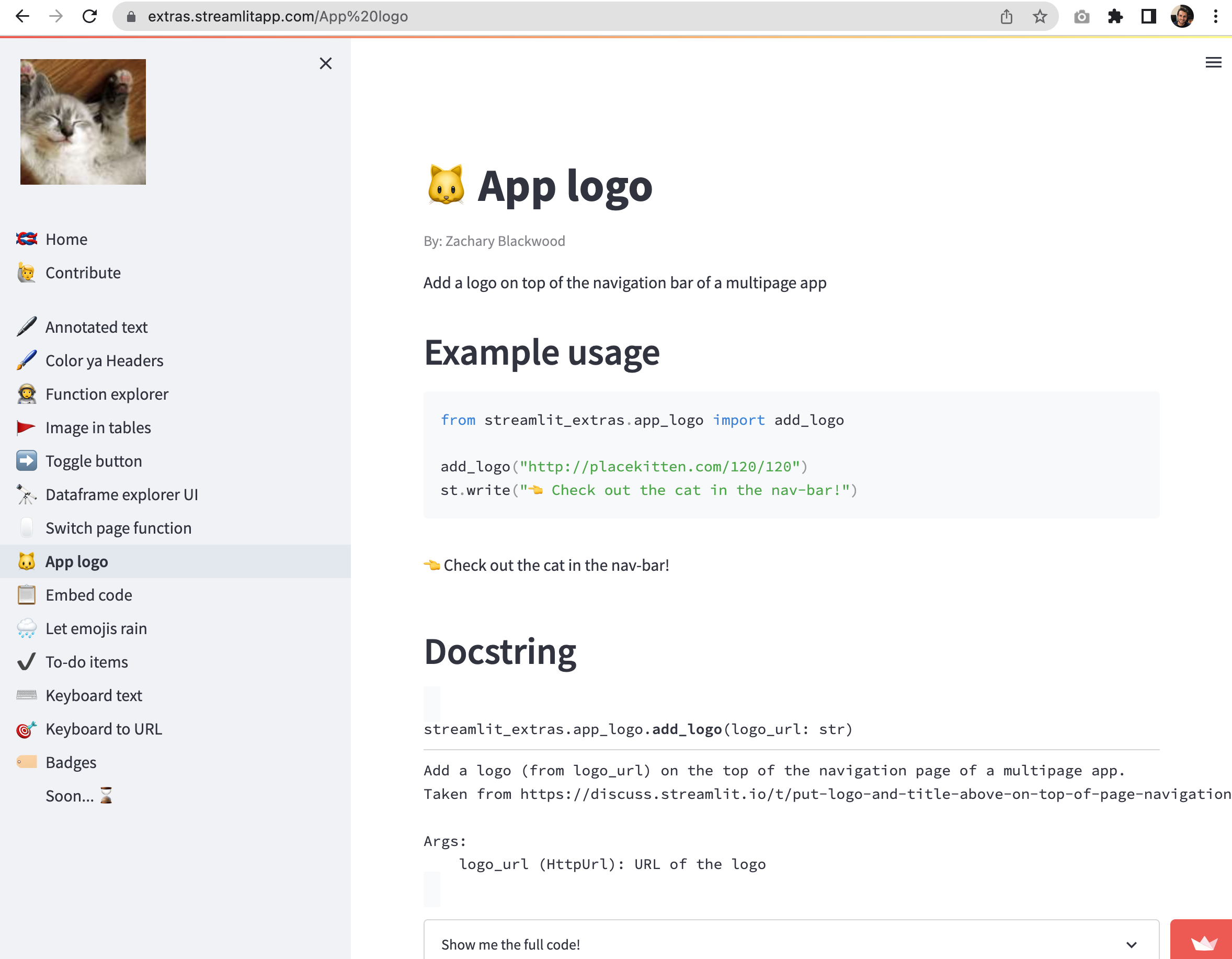
Task: Select the Color ya Headers page
Action: pos(105,360)
